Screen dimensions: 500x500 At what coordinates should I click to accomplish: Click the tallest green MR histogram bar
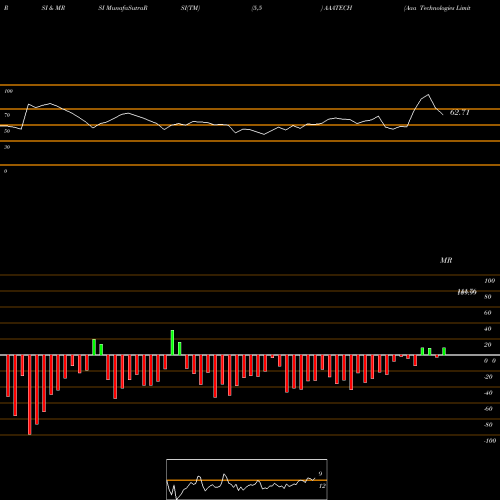(x=172, y=343)
